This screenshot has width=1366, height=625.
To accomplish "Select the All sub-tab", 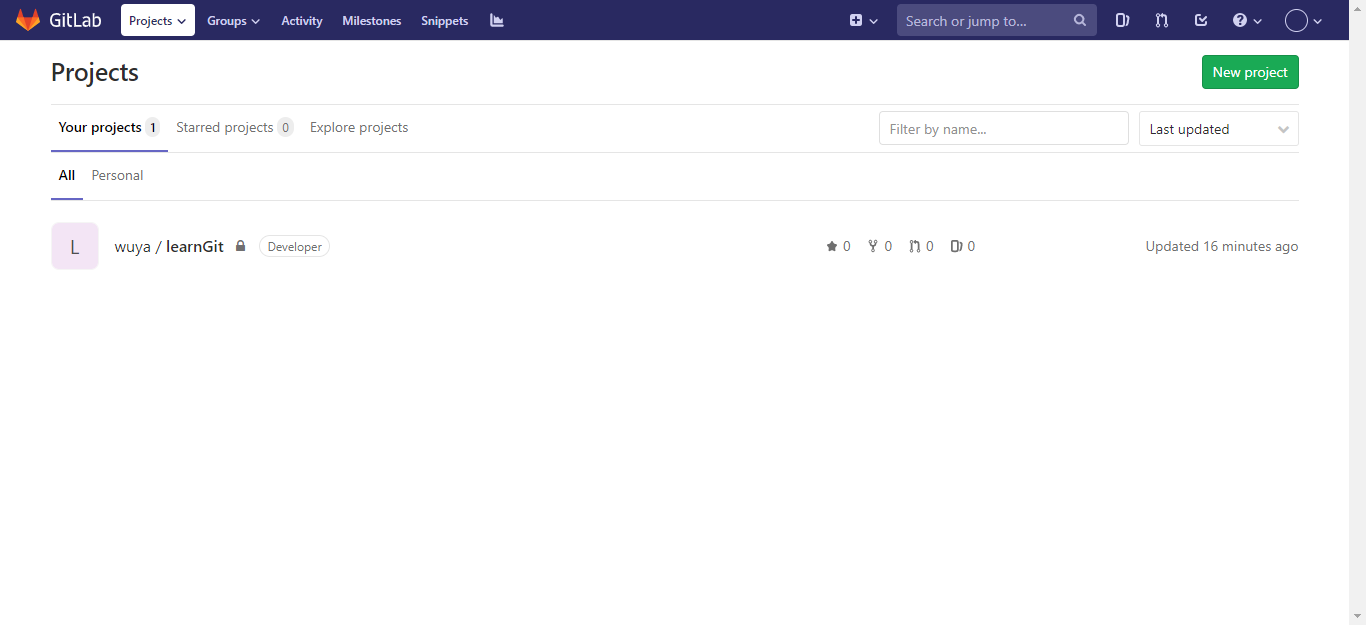I will coord(67,175).
